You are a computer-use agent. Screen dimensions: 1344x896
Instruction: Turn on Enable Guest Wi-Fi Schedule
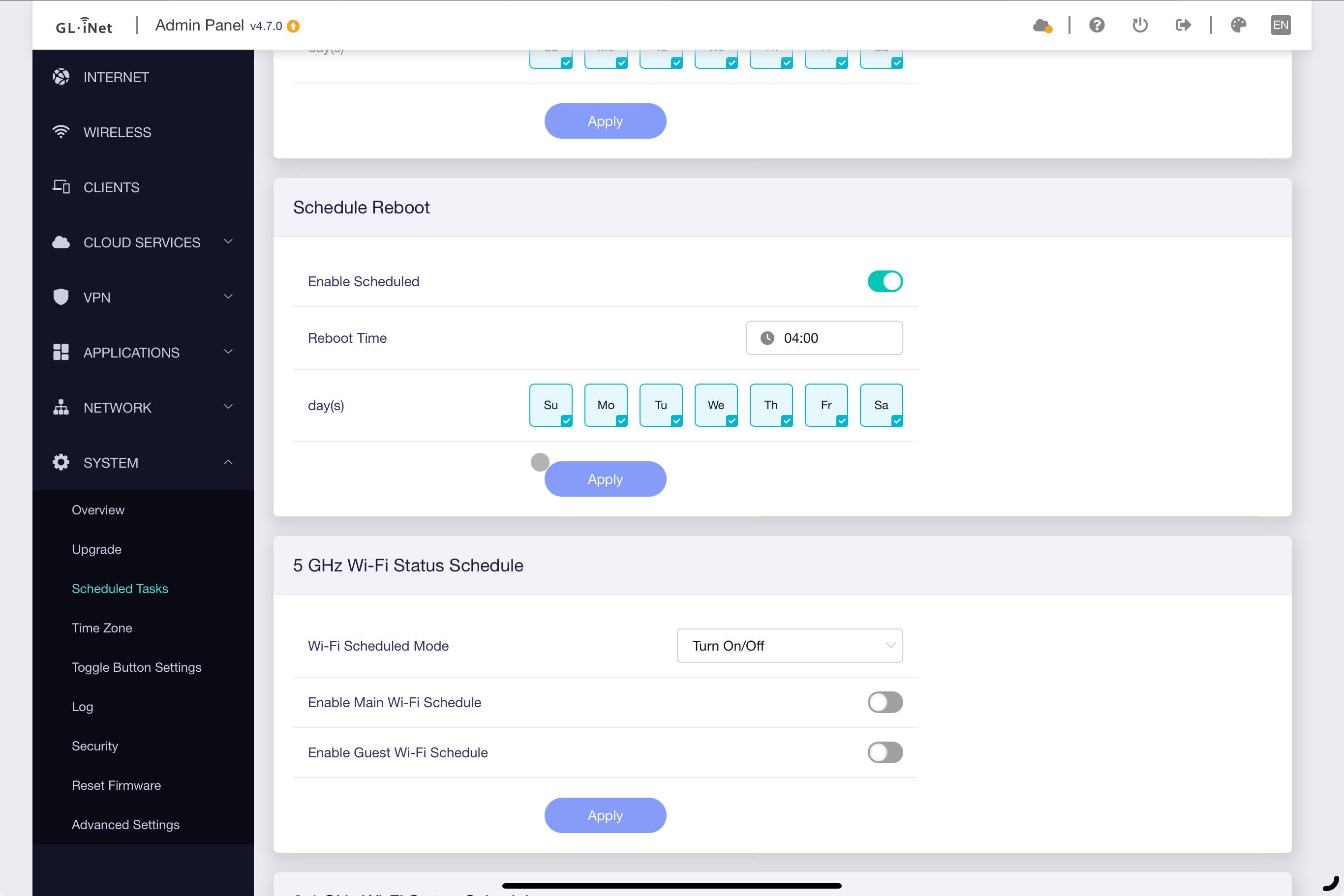click(x=885, y=752)
